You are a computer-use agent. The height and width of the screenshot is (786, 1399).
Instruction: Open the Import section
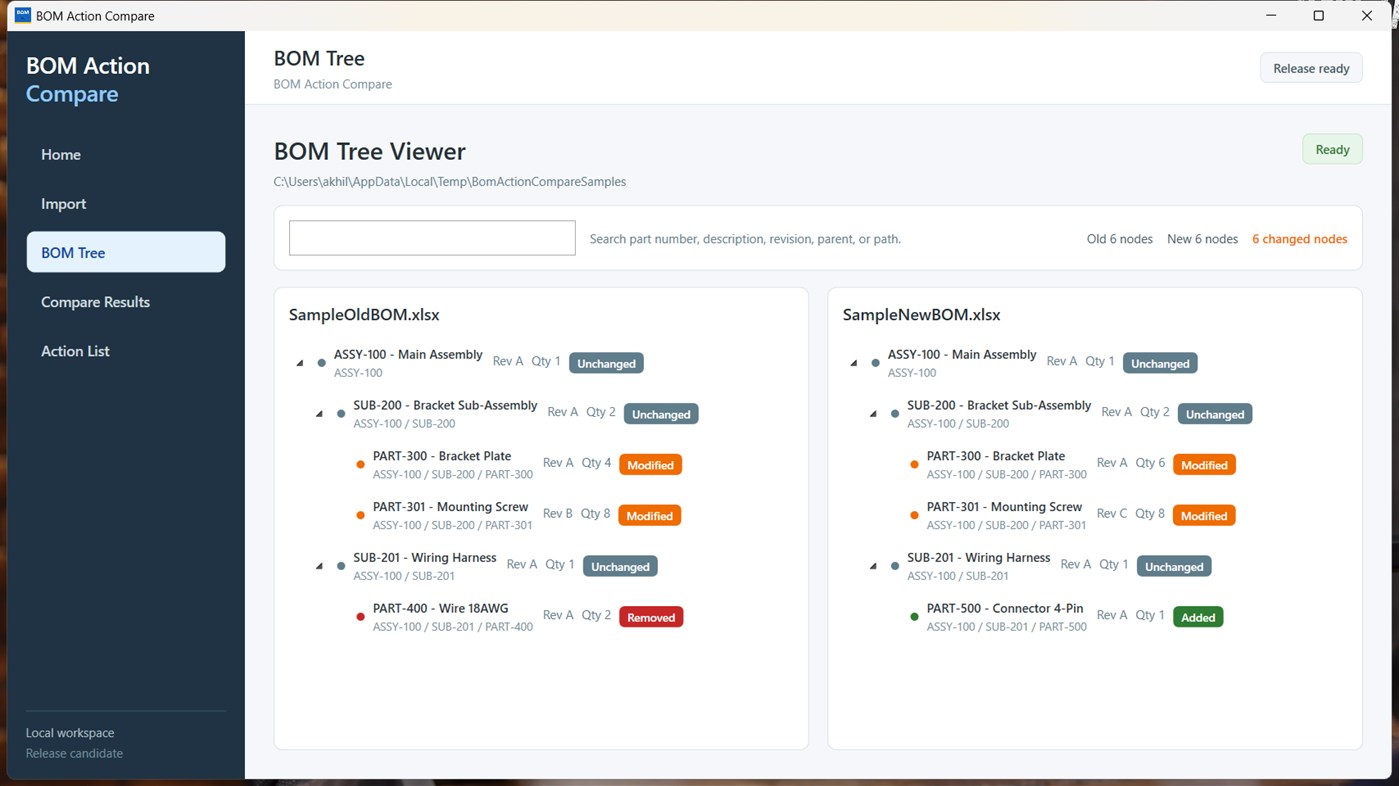coord(126,204)
